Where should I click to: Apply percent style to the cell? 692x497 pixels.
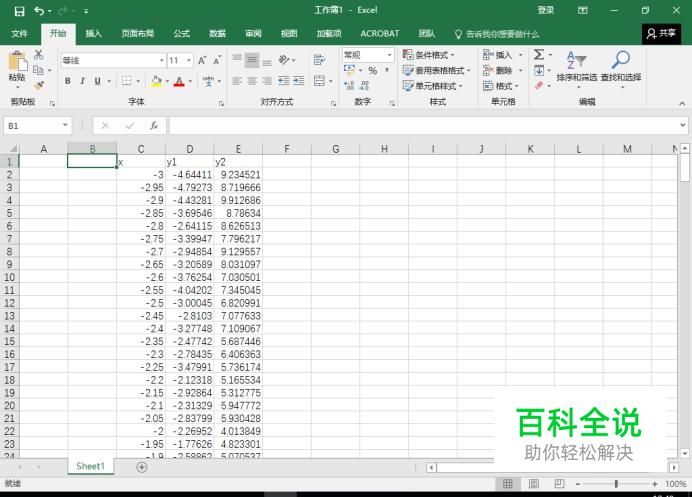coord(372,71)
